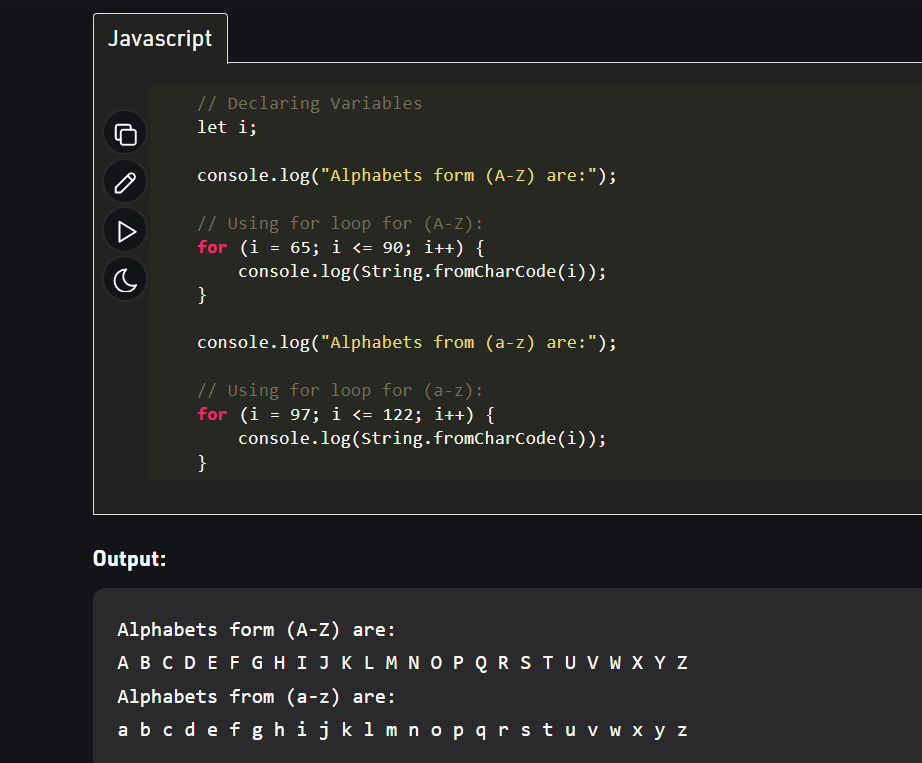Click the pencil edit code icon
This screenshot has height=763, width=922.
125,182
